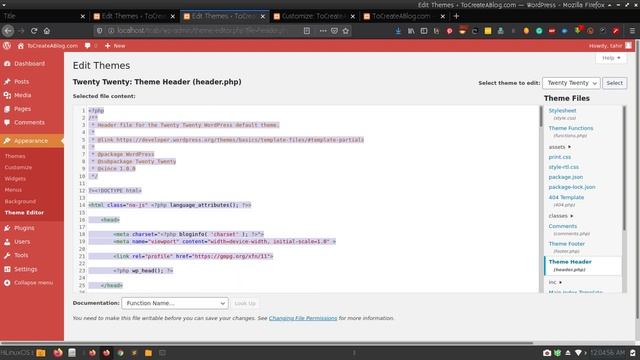Open the Firefox home page
Screen dimensions: 640x360
[x=47, y=31]
